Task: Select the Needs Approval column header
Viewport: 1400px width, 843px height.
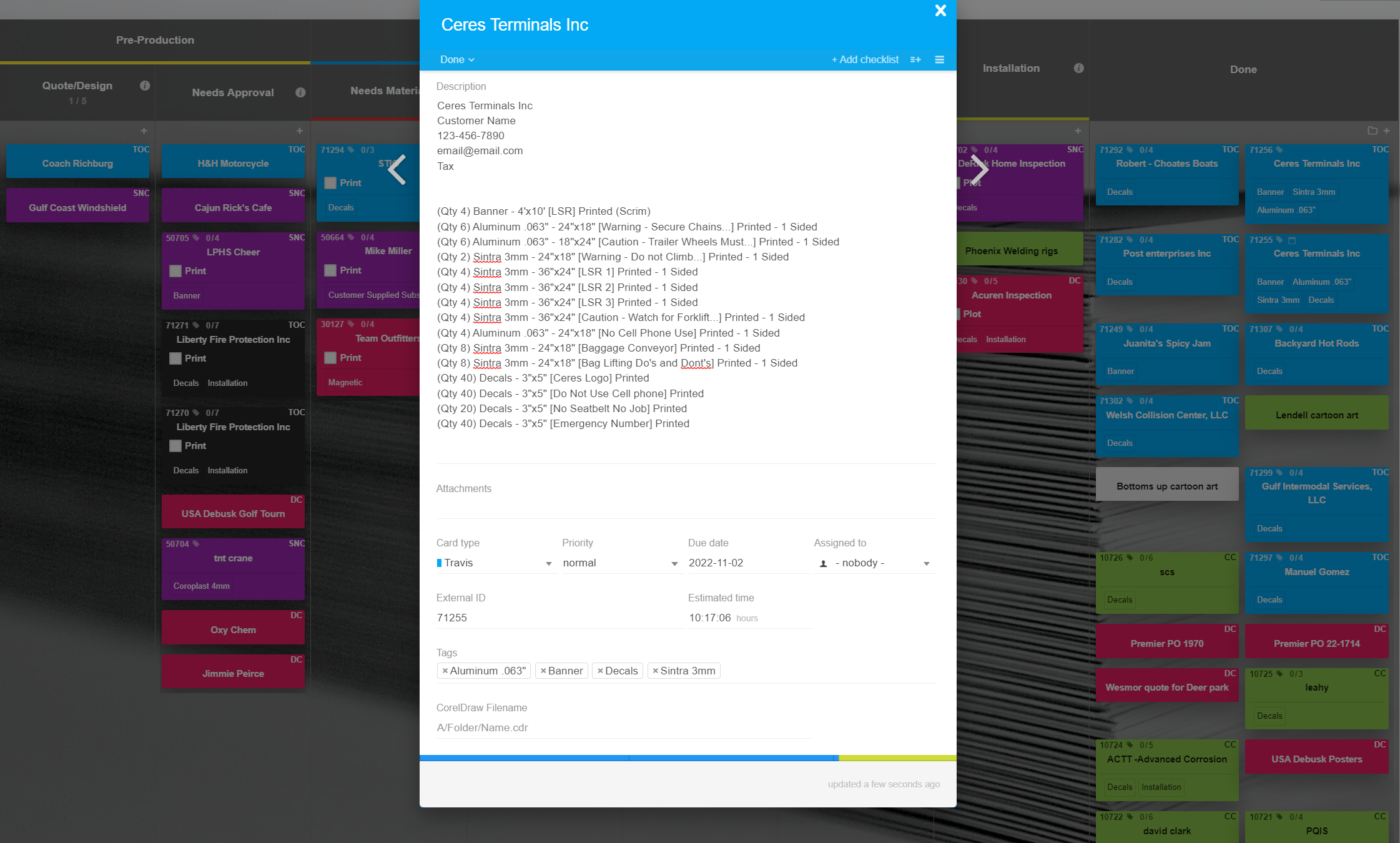Action: tap(233, 92)
